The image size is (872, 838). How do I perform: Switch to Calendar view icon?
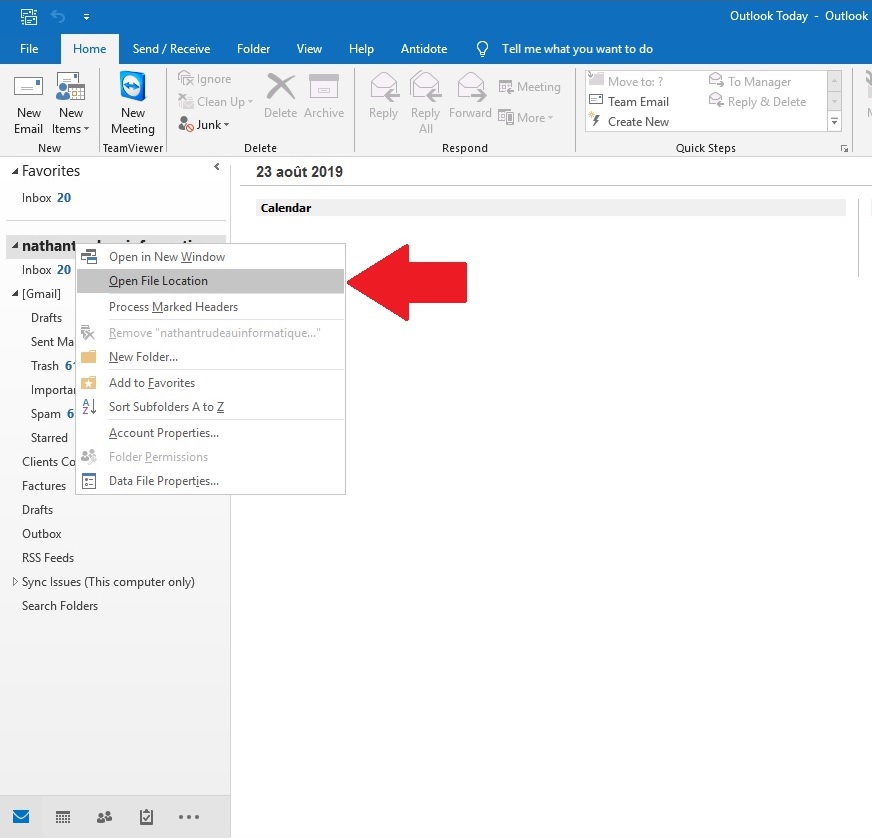(63, 817)
